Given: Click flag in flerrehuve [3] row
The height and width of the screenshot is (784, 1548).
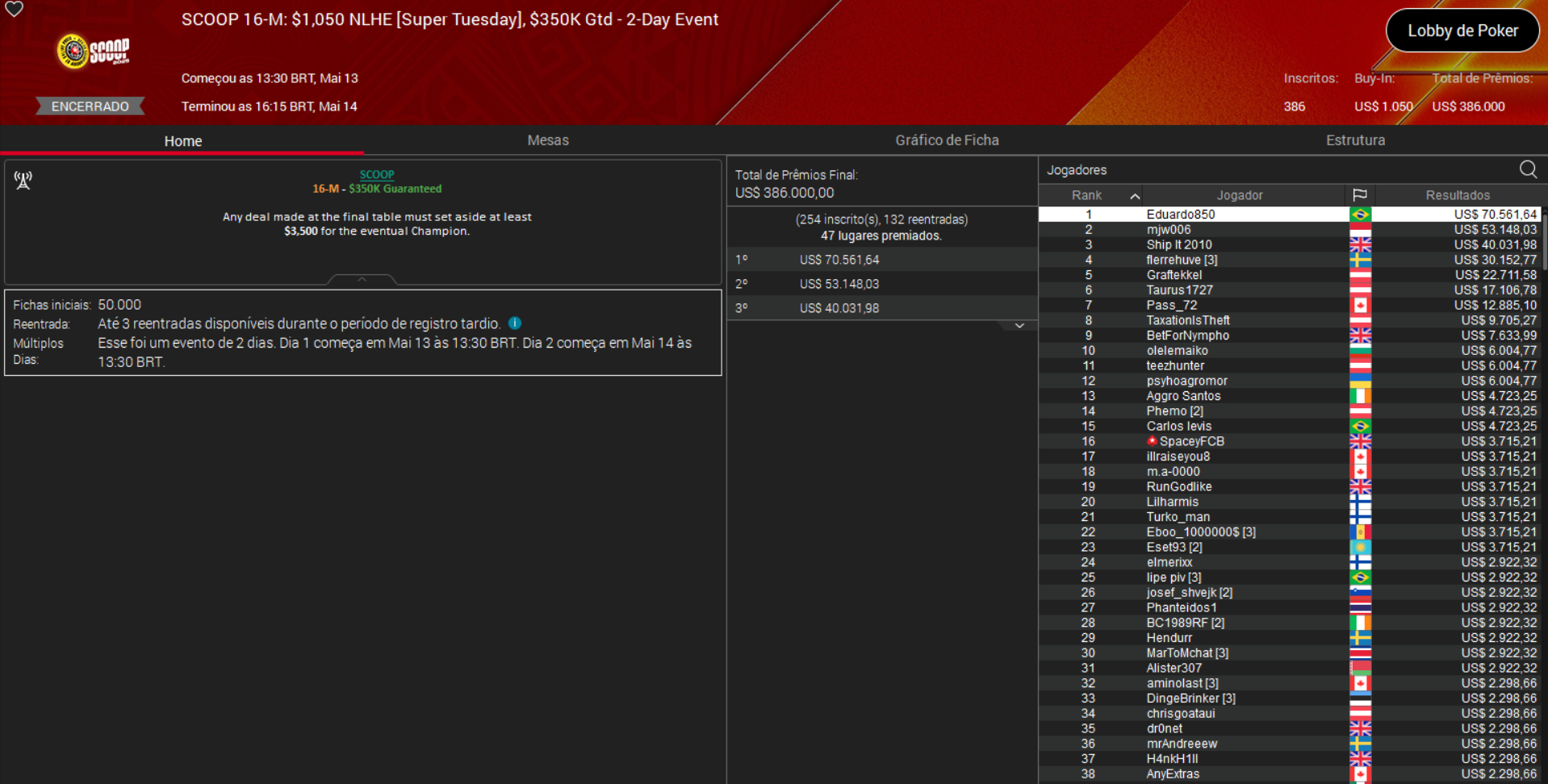Looking at the screenshot, I should tap(1360, 261).
